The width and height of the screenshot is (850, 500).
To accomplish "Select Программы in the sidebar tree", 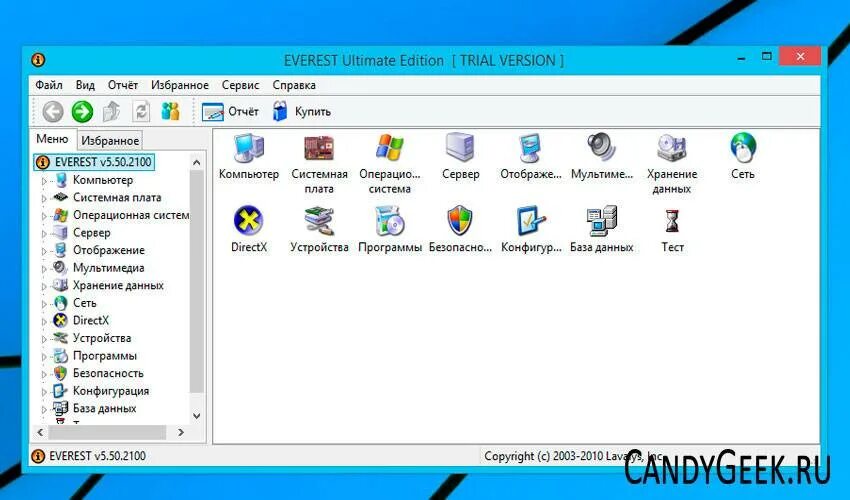I will (105, 356).
